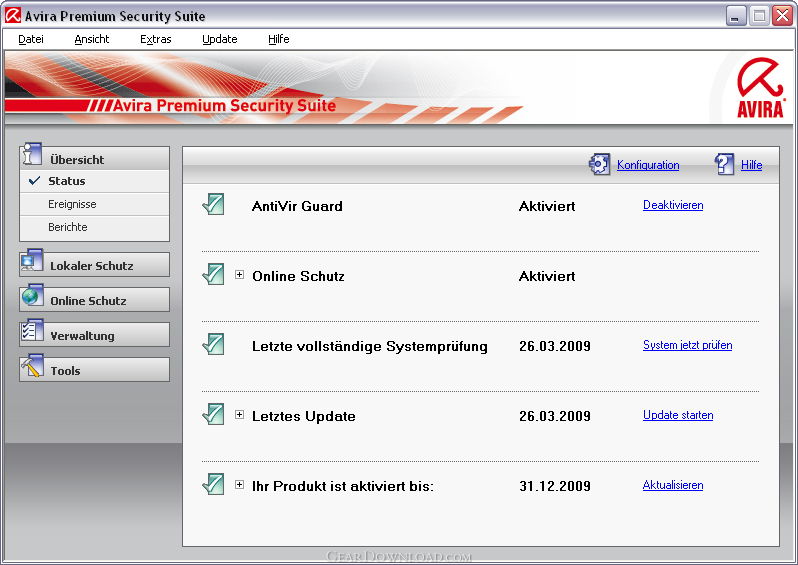Click the Avira logo in the banner
The height and width of the screenshot is (565, 798).
(x=760, y=88)
